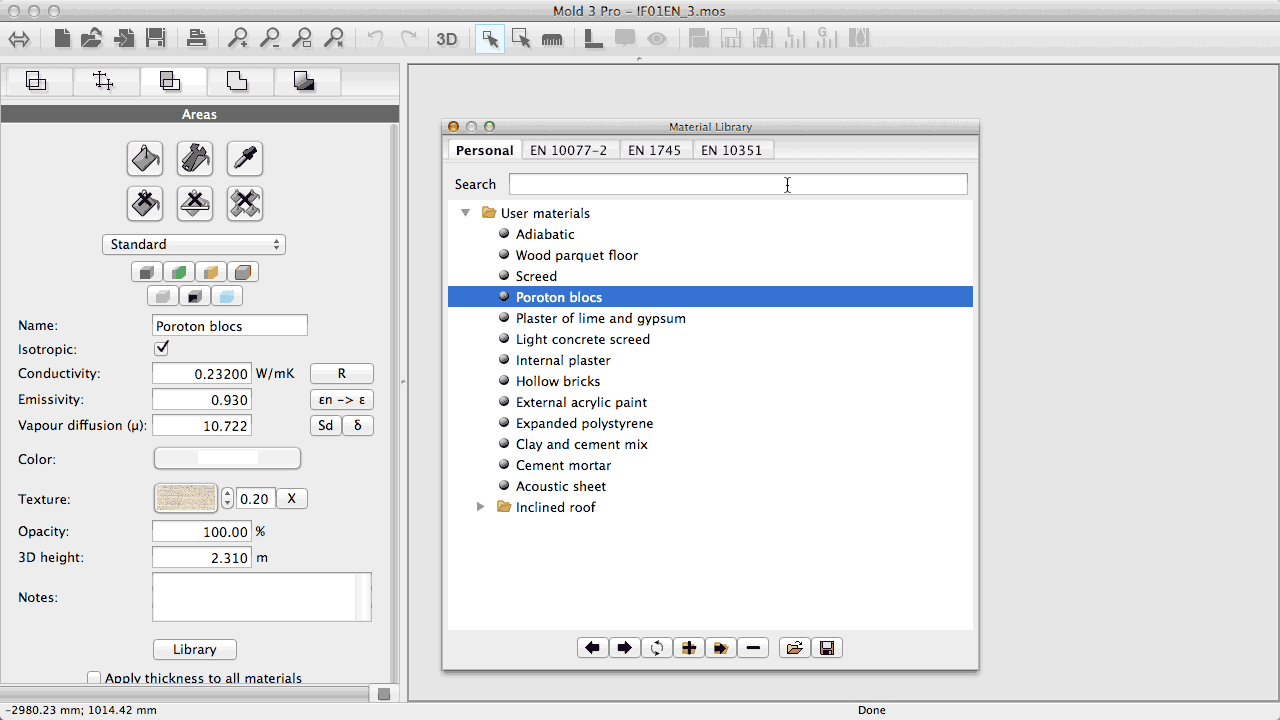The width and height of the screenshot is (1280, 720).
Task: Click the 3D view toolbar button
Action: click(447, 39)
